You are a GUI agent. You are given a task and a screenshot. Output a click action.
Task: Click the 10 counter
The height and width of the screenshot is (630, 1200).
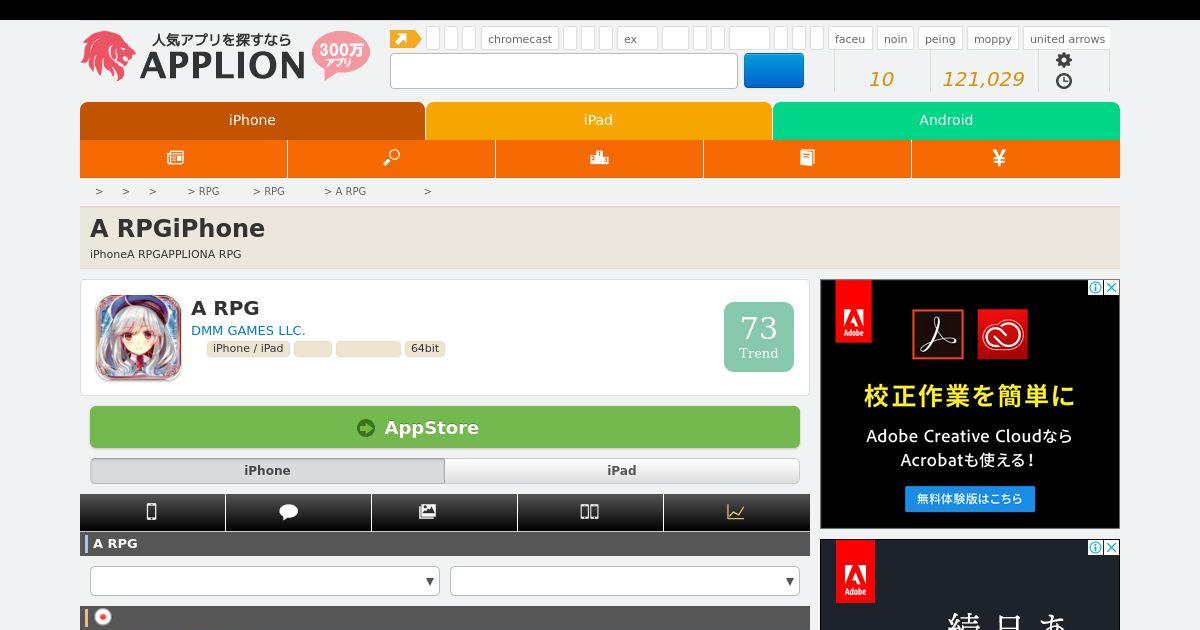(881, 79)
